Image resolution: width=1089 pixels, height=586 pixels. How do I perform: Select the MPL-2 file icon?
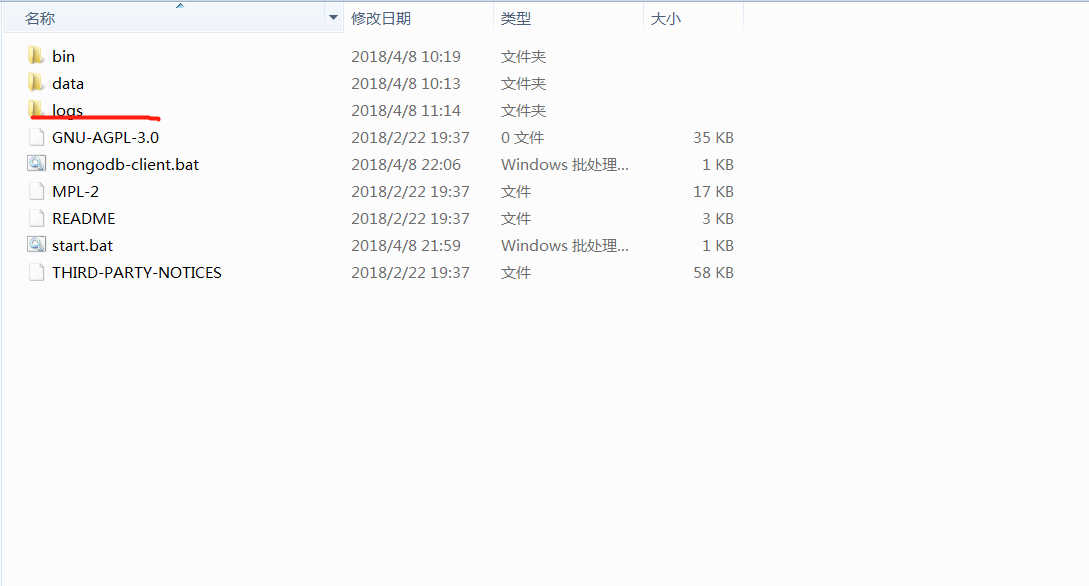[x=36, y=191]
